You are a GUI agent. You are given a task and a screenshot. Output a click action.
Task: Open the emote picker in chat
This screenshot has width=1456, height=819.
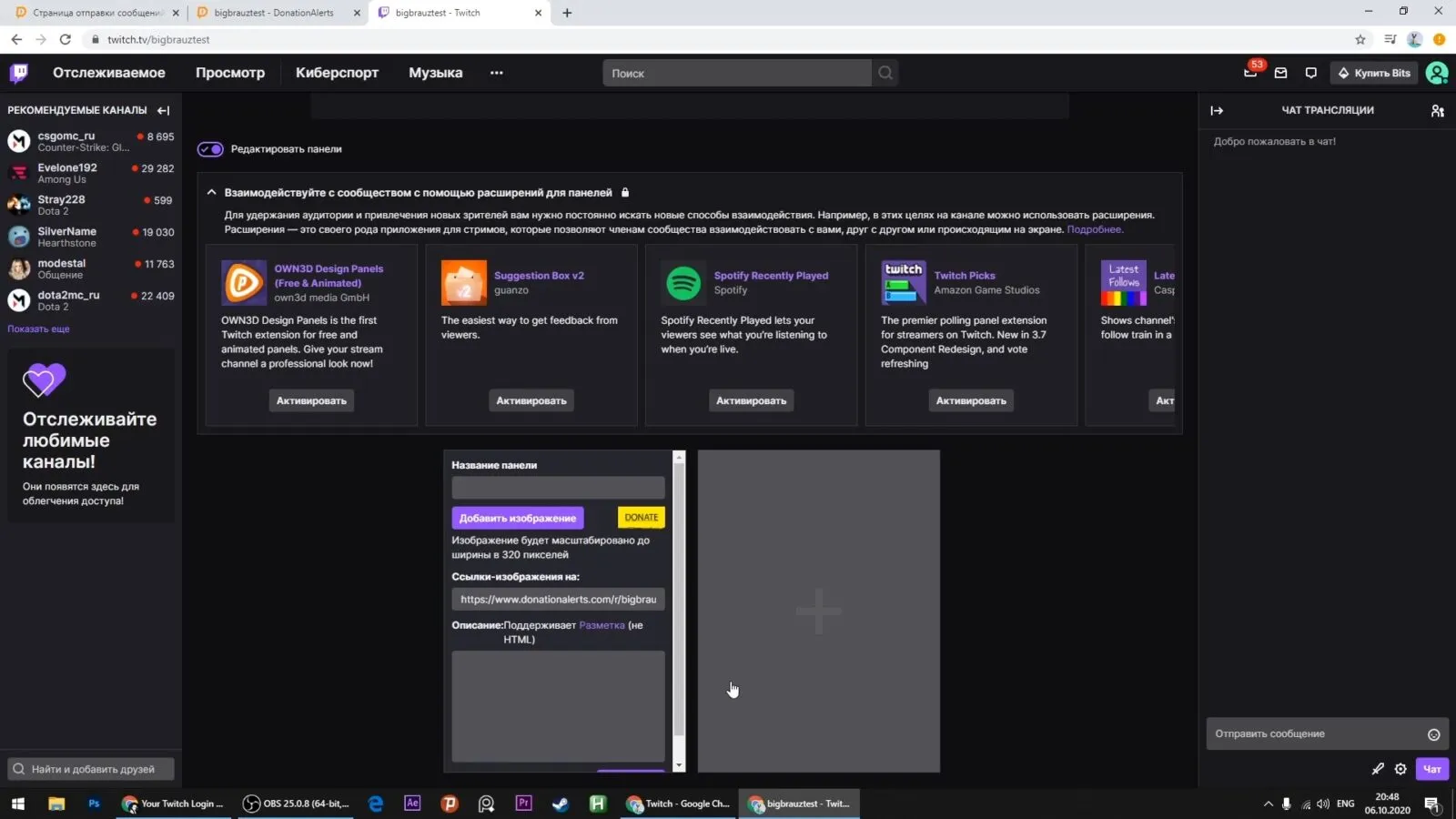point(1433,734)
